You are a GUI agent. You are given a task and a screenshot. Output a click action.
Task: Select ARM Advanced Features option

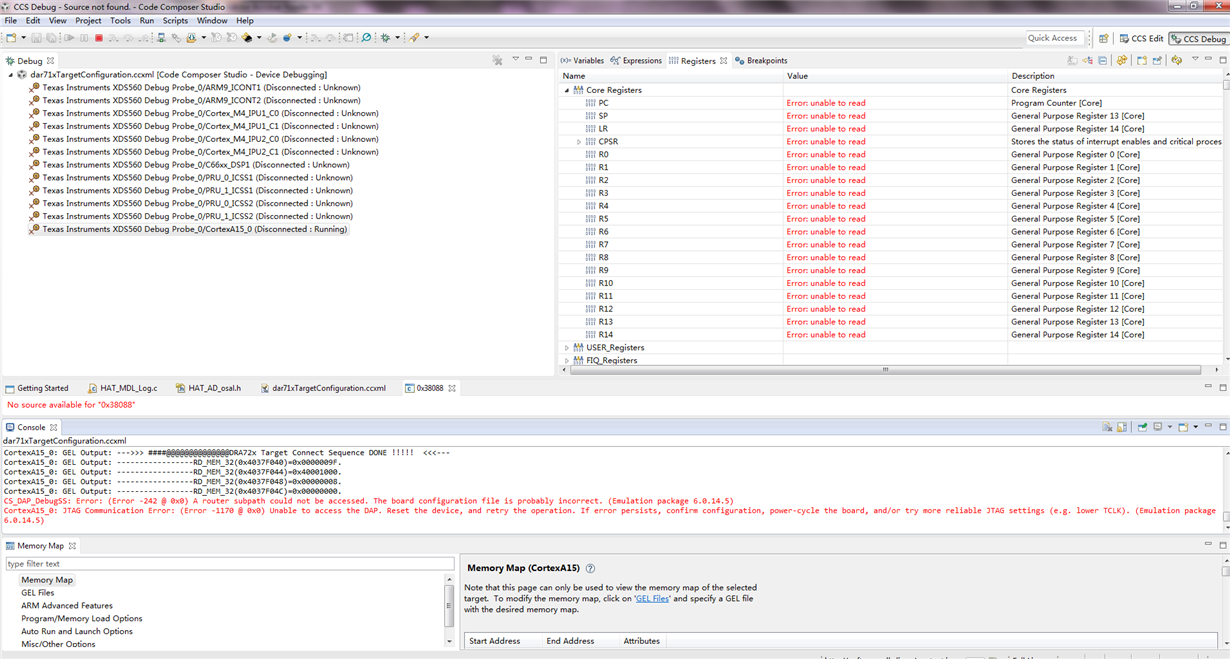pos(67,606)
